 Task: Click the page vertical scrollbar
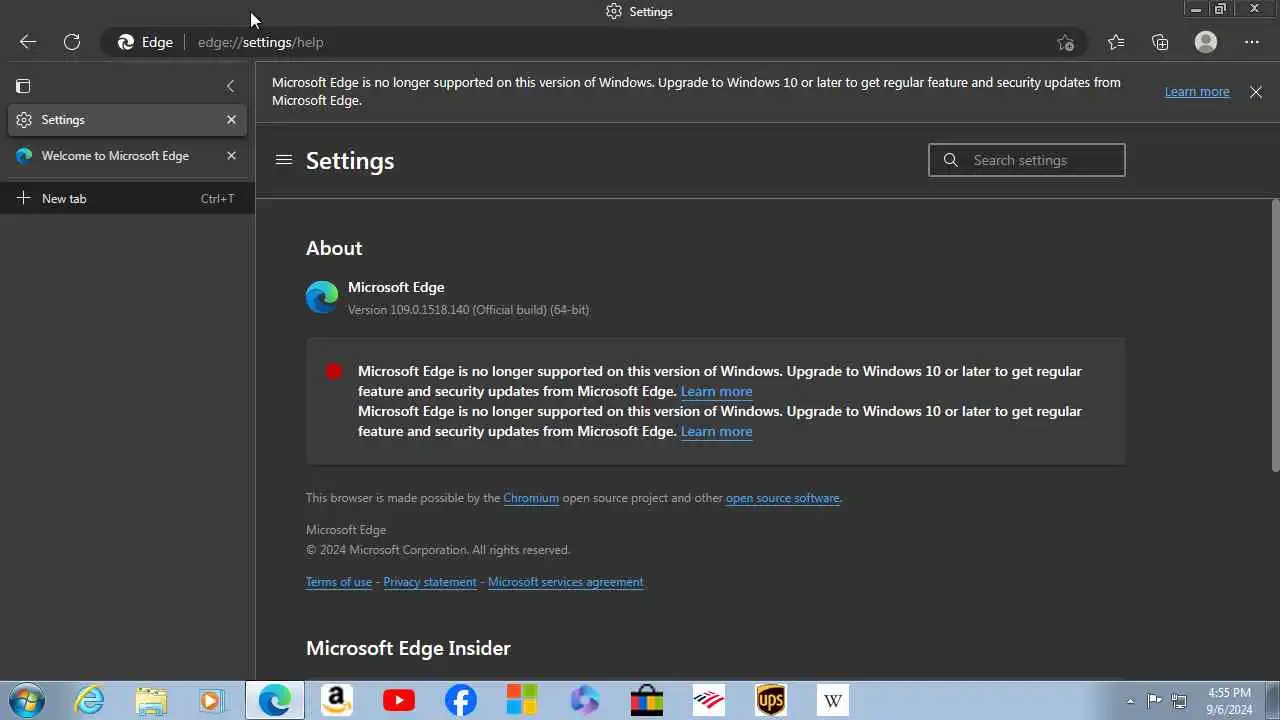[1275, 335]
